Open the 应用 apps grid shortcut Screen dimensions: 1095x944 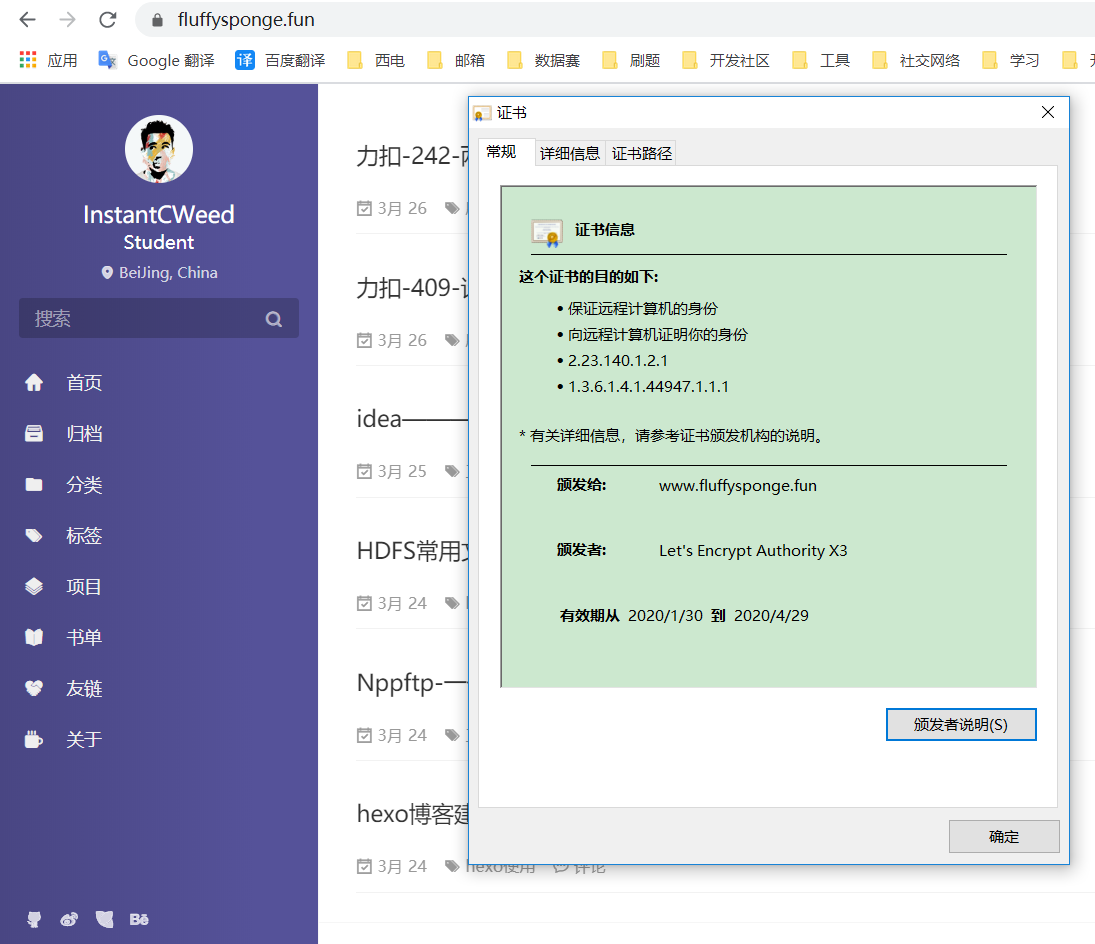(48, 61)
